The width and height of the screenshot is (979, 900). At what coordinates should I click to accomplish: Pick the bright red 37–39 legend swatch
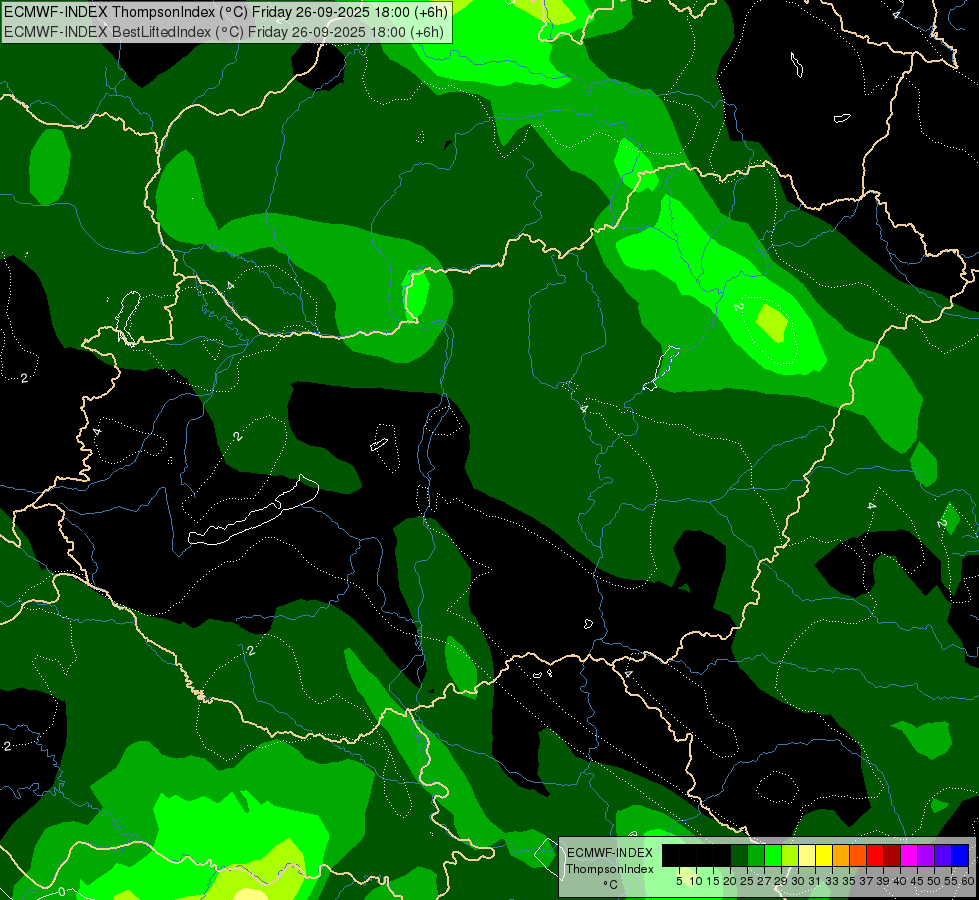pos(875,855)
